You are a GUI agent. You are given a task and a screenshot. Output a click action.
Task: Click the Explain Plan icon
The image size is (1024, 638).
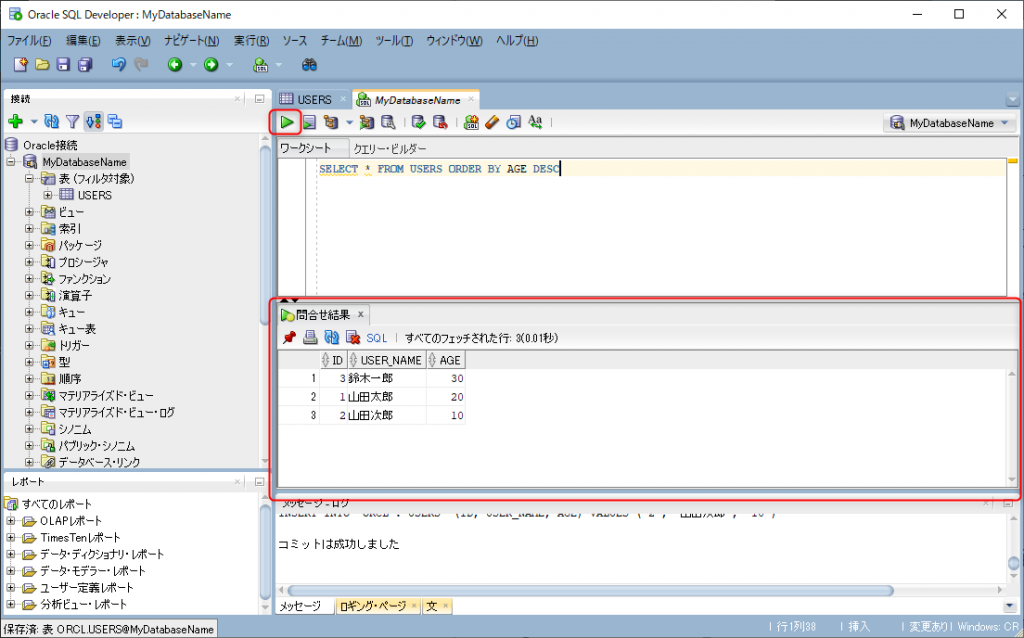[331, 122]
